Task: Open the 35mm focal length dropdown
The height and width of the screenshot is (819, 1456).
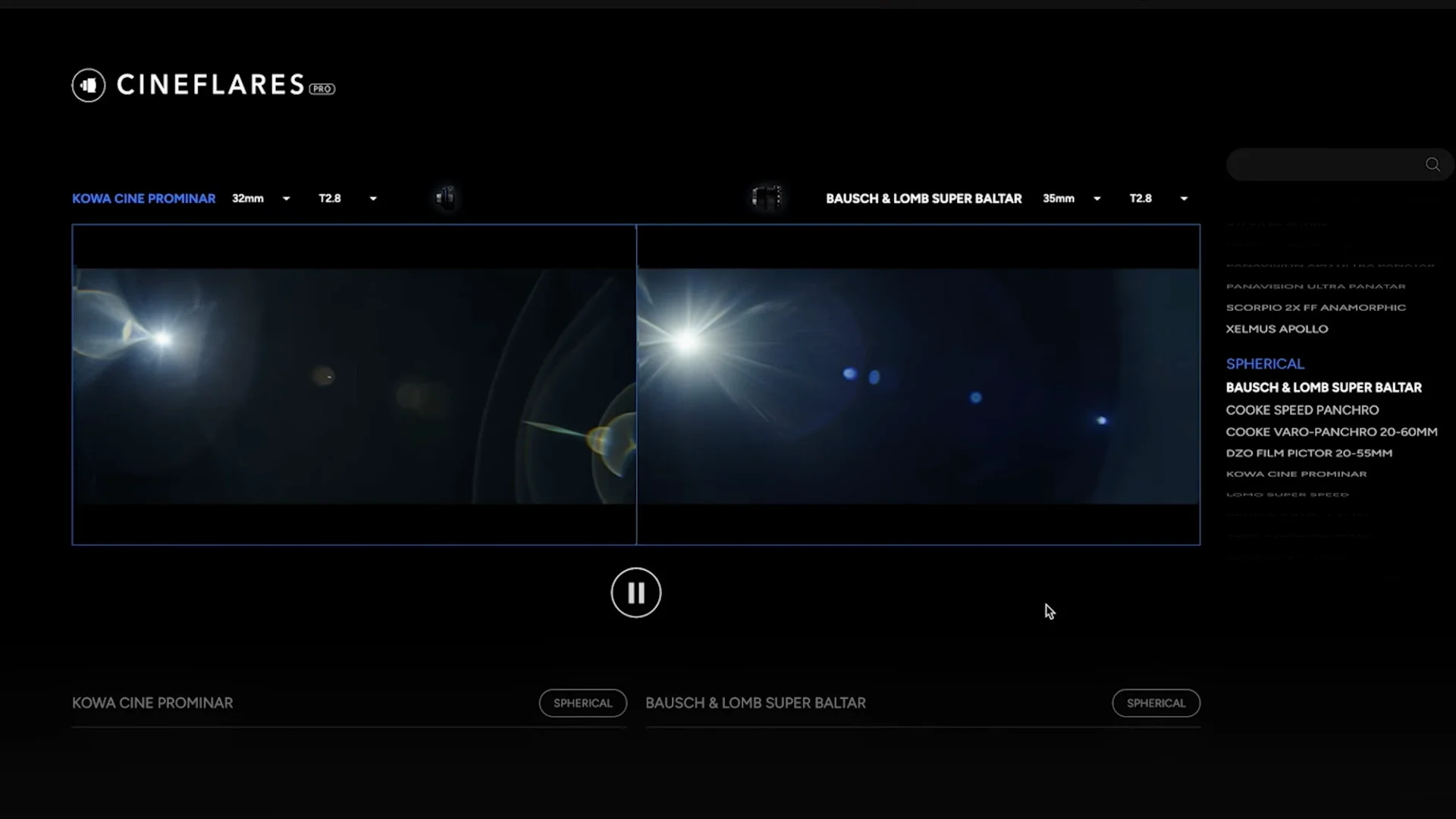Action: (1097, 198)
